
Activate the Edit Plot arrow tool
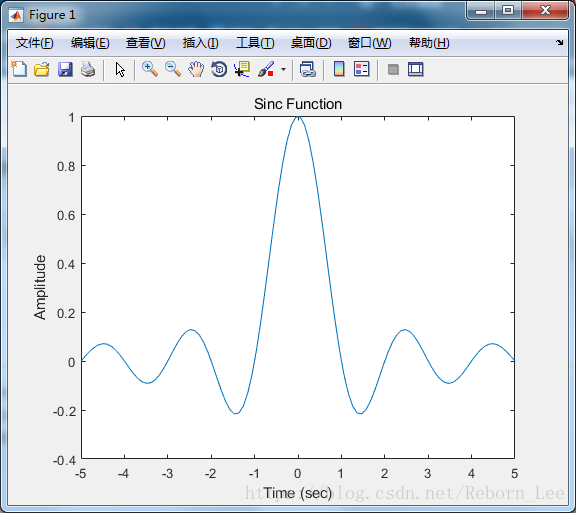[120, 69]
